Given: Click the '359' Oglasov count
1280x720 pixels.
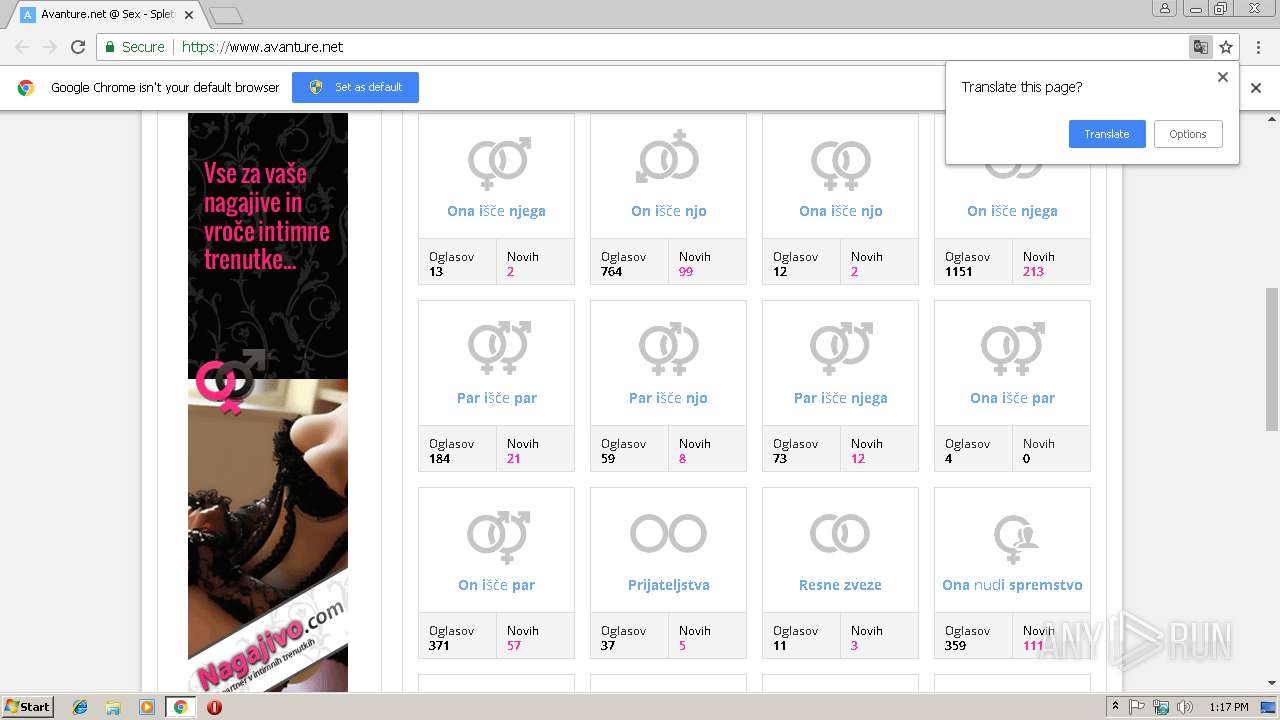Looking at the screenshot, I should pos(956,645).
